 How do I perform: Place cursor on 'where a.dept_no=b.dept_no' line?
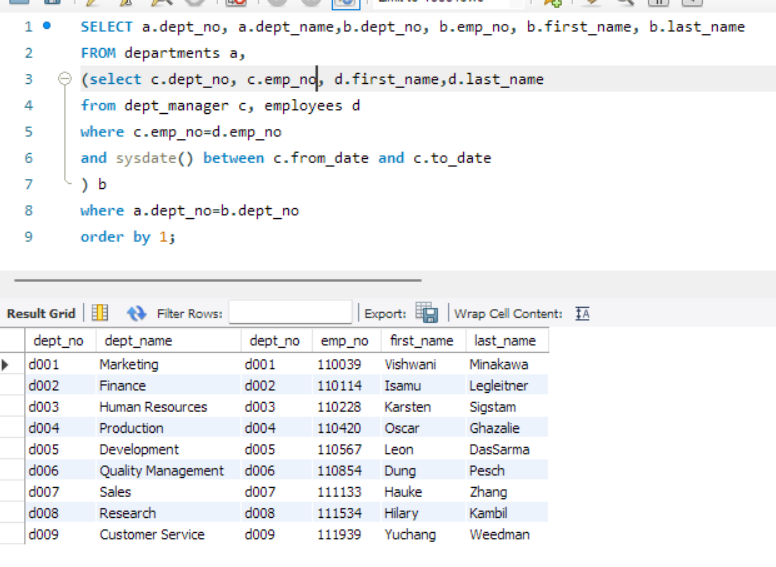190,211
